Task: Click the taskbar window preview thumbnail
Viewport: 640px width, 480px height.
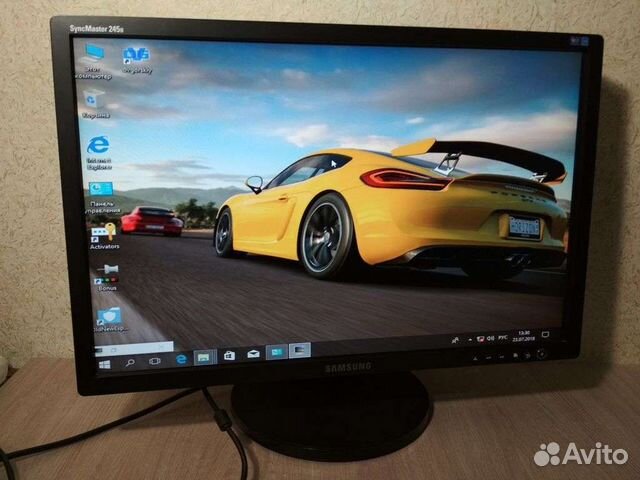Action: tap(134, 348)
